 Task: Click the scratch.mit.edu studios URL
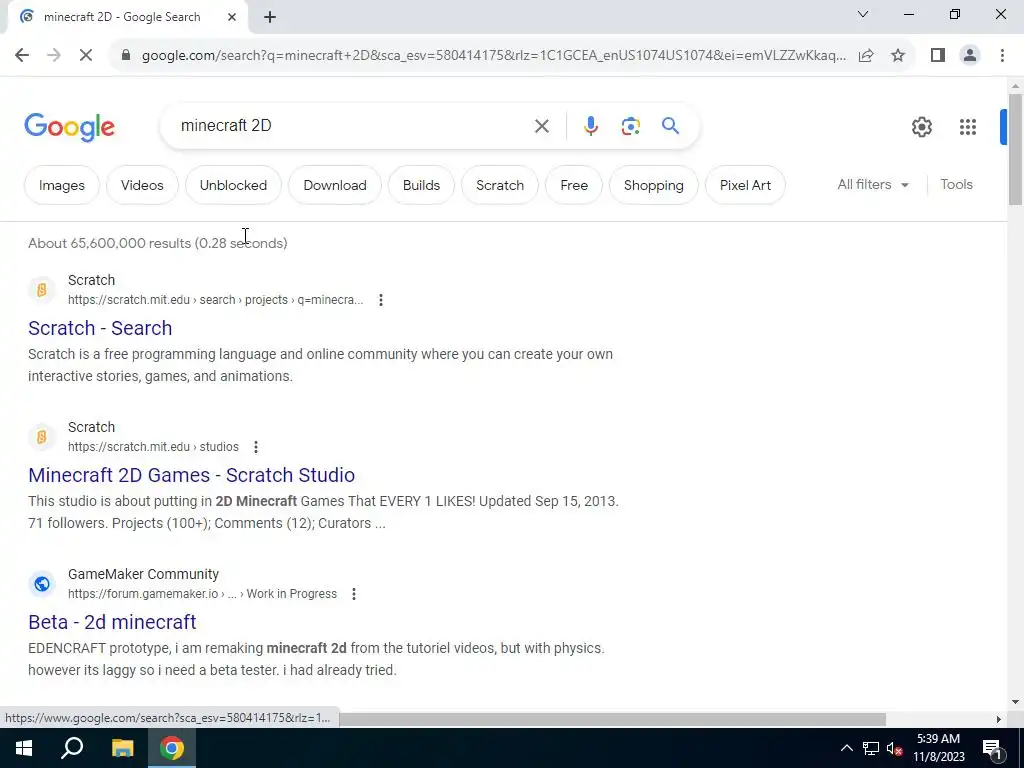click(153, 447)
